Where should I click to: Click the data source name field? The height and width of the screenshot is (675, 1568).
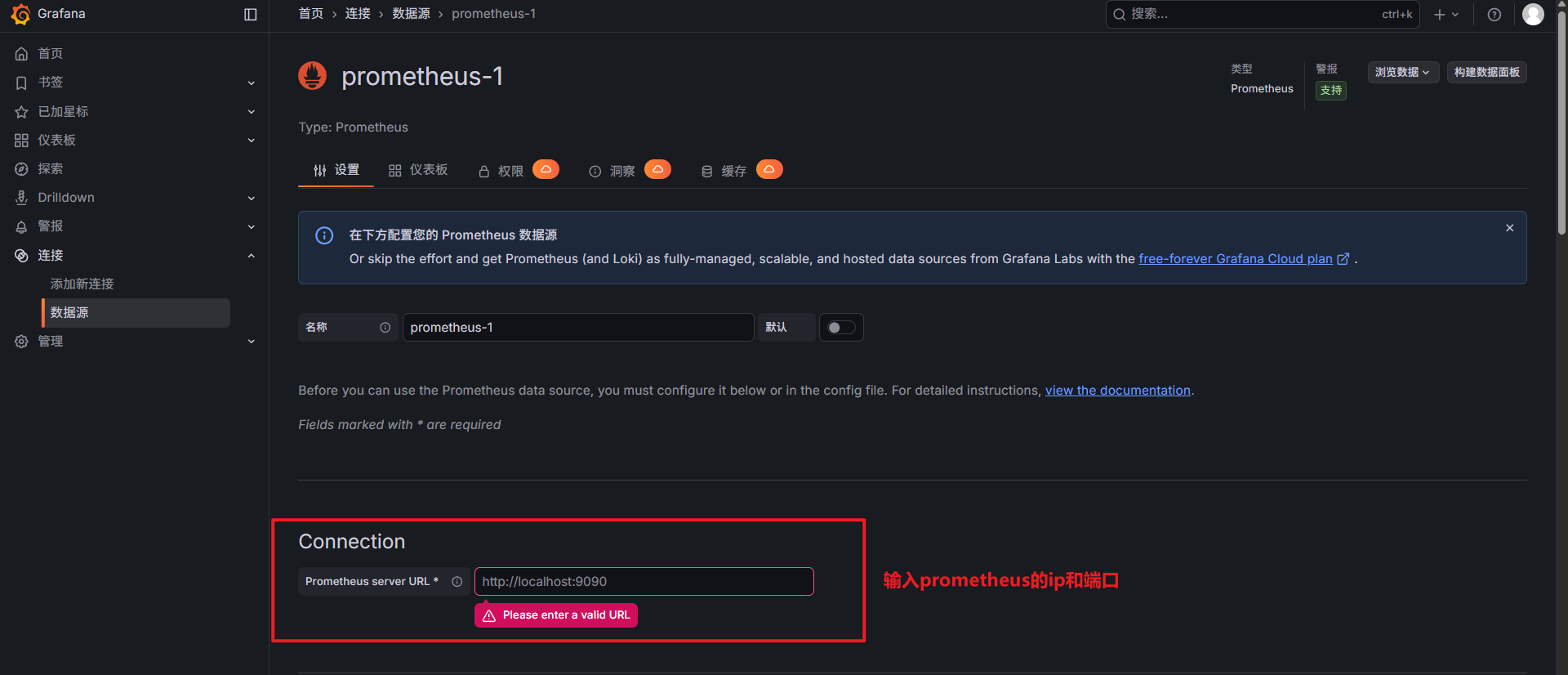[x=578, y=328]
